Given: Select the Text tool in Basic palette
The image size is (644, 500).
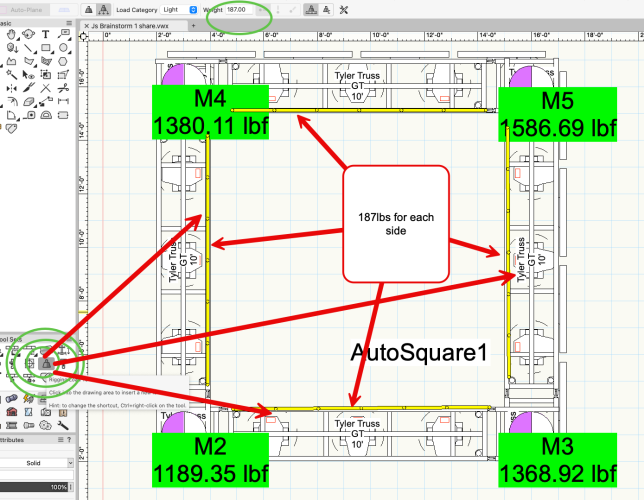Looking at the screenshot, I should 47,33.
